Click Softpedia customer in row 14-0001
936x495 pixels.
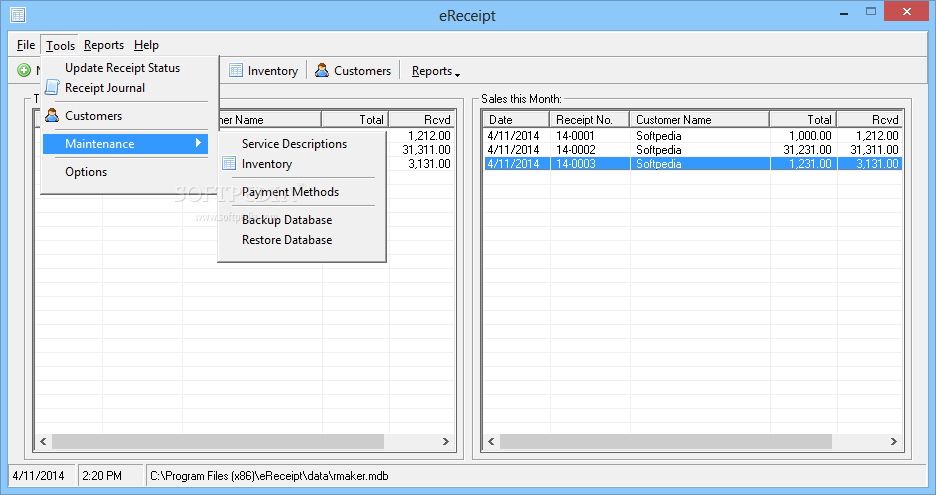point(658,136)
